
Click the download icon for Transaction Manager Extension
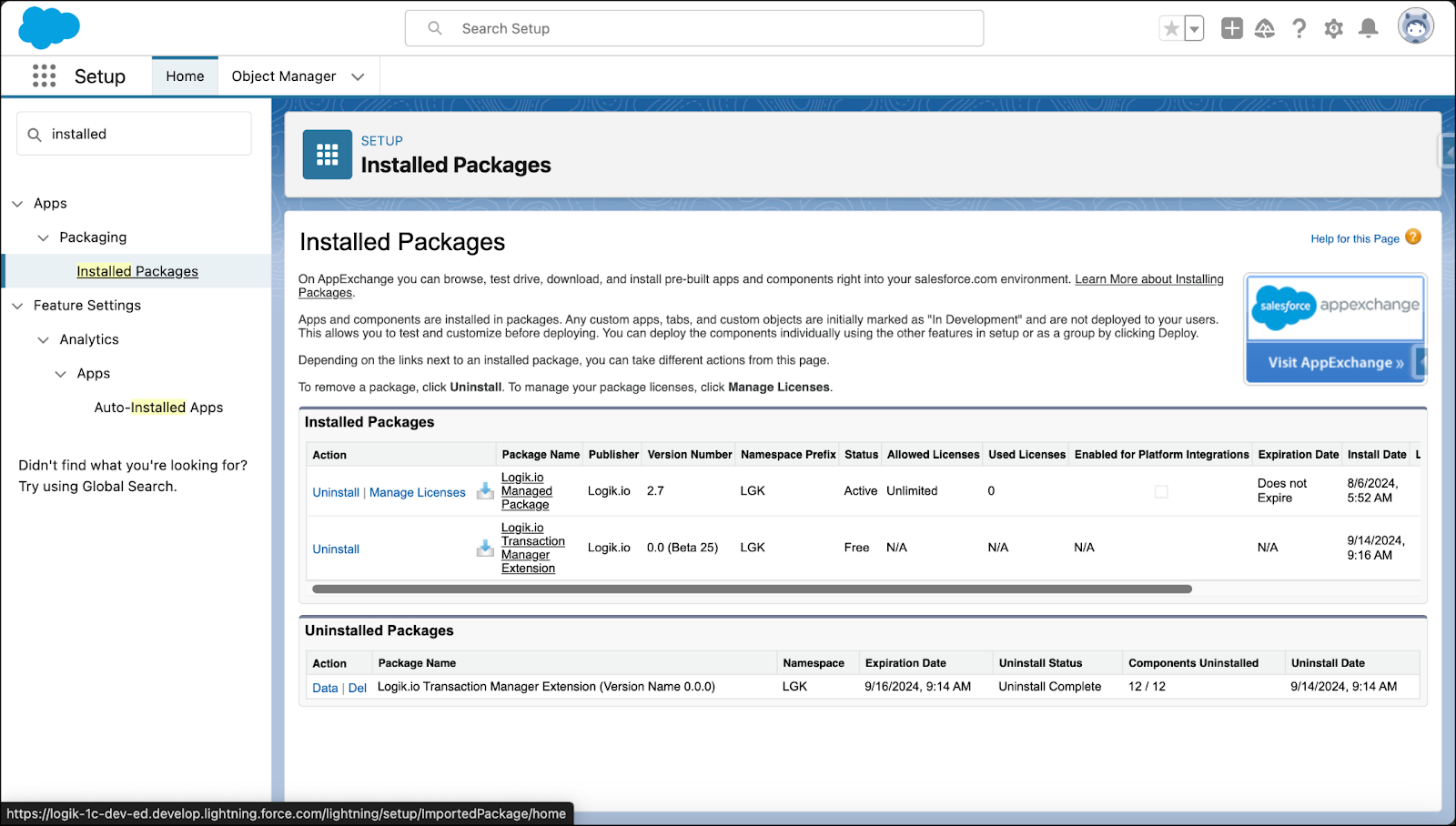tap(485, 548)
